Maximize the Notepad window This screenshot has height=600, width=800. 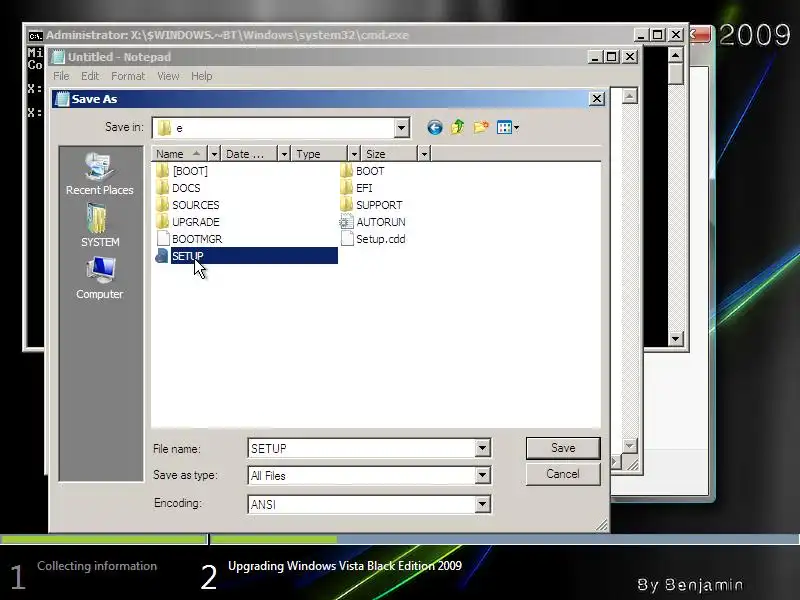click(611, 57)
